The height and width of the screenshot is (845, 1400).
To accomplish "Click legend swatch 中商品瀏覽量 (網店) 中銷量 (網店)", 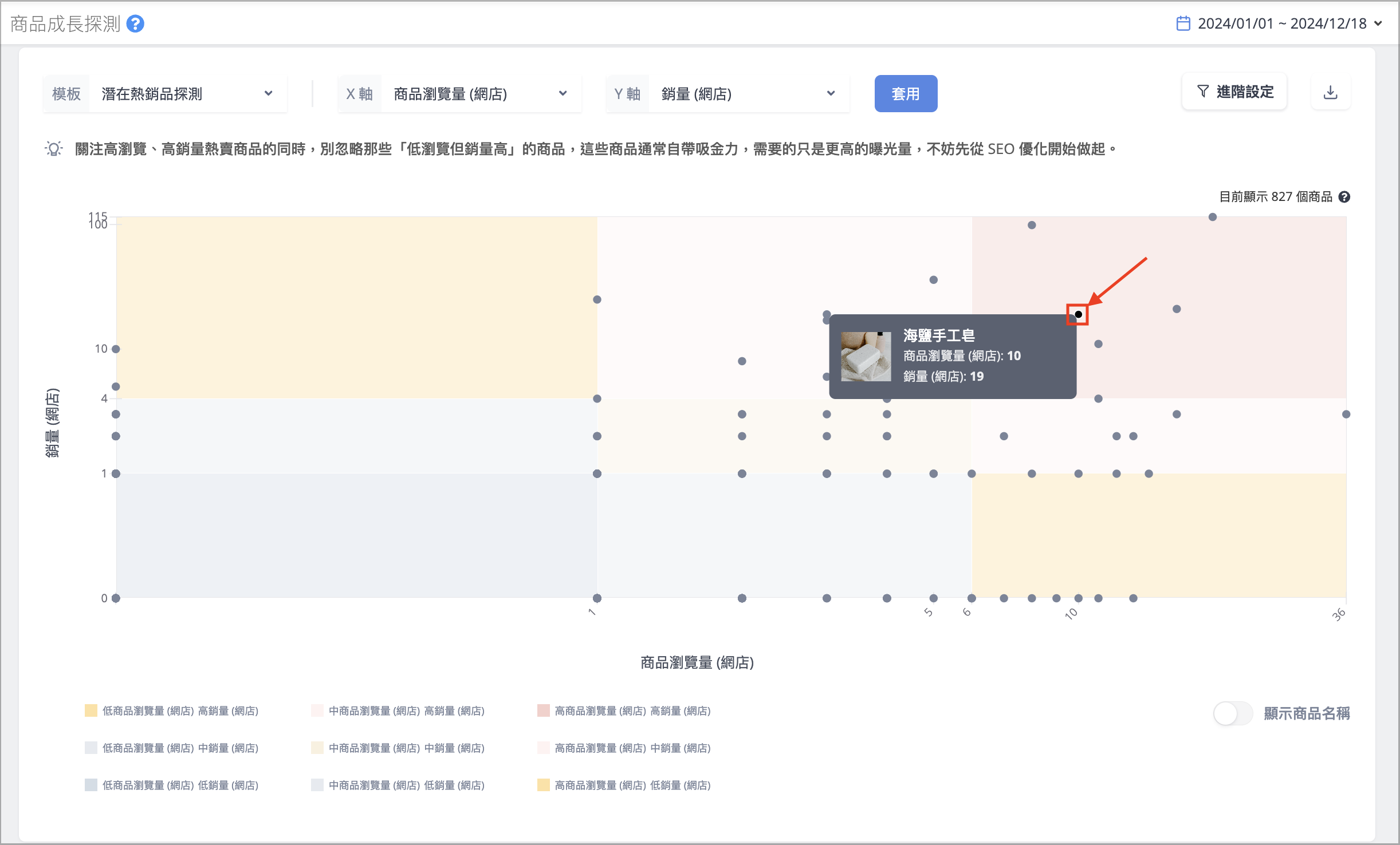I will (317, 748).
